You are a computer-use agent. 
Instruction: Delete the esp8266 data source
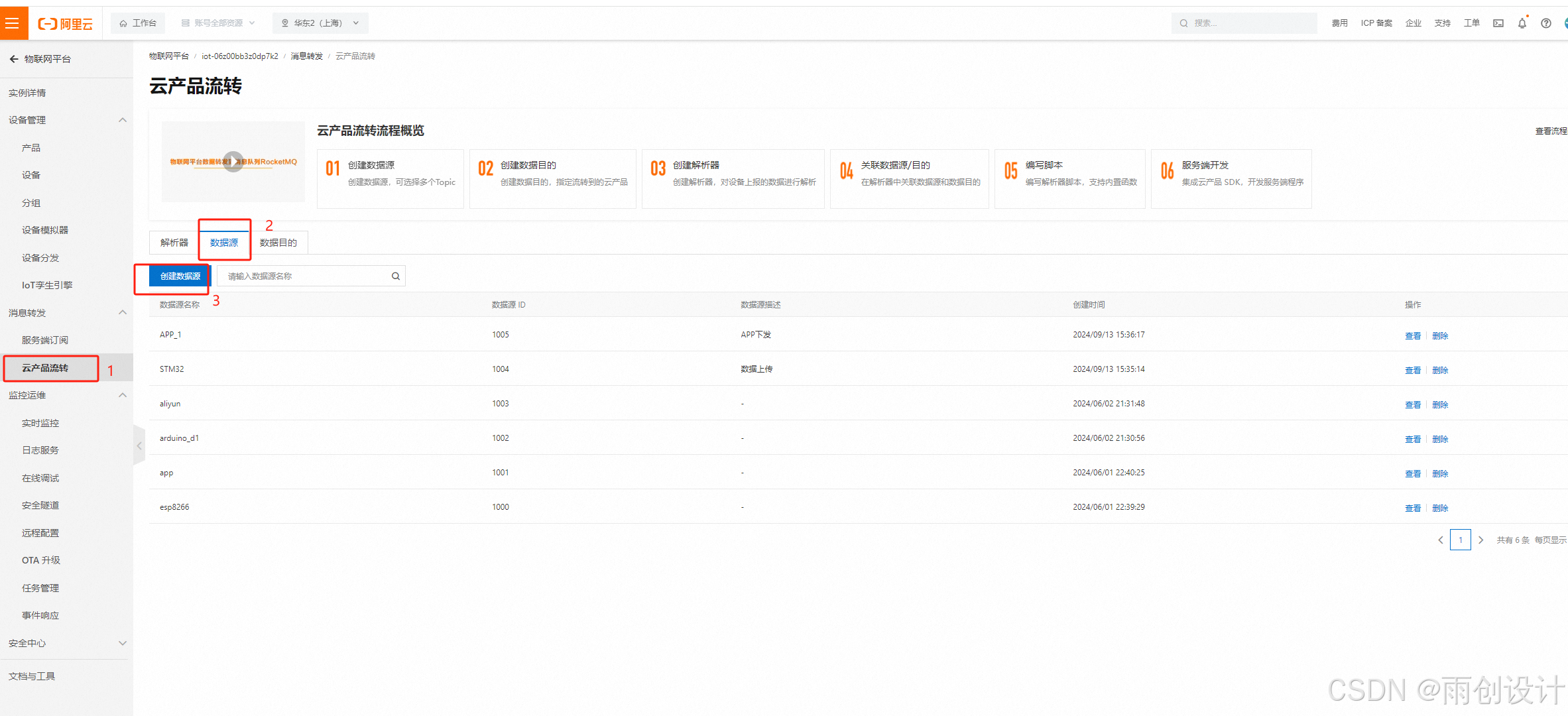[1439, 508]
